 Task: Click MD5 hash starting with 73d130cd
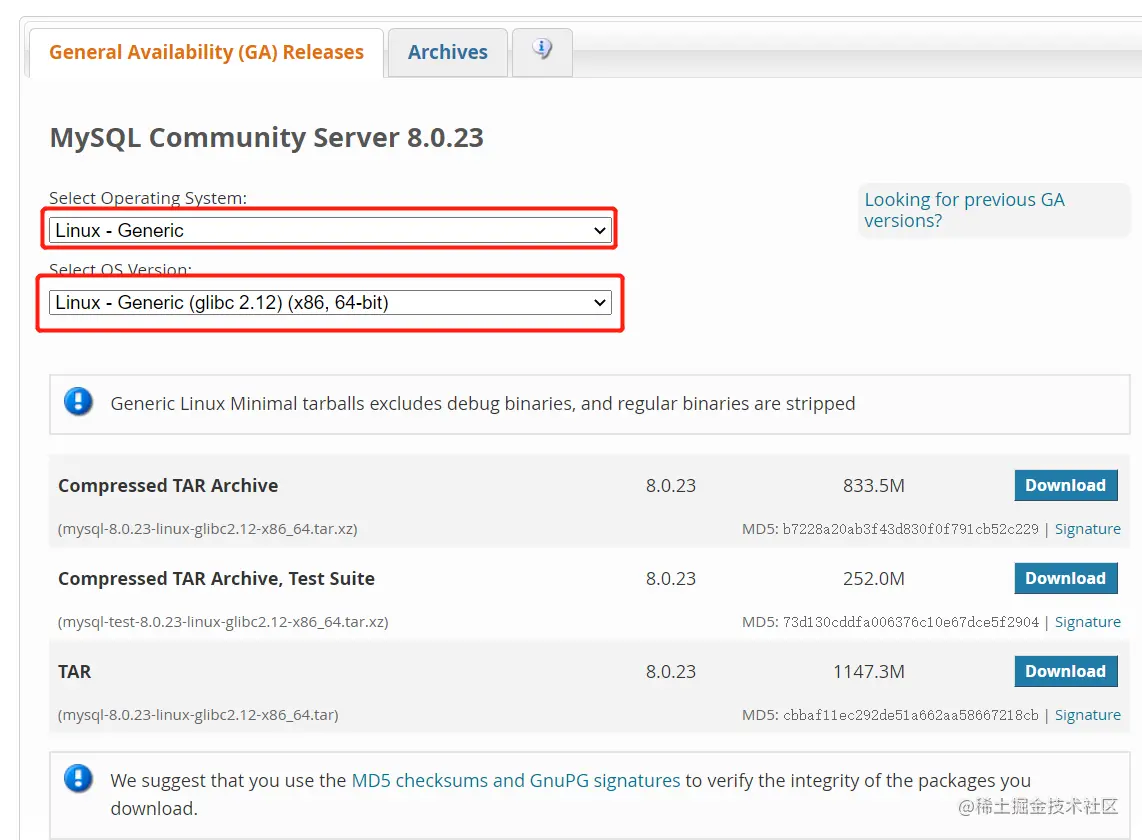pyautogui.click(x=910, y=621)
